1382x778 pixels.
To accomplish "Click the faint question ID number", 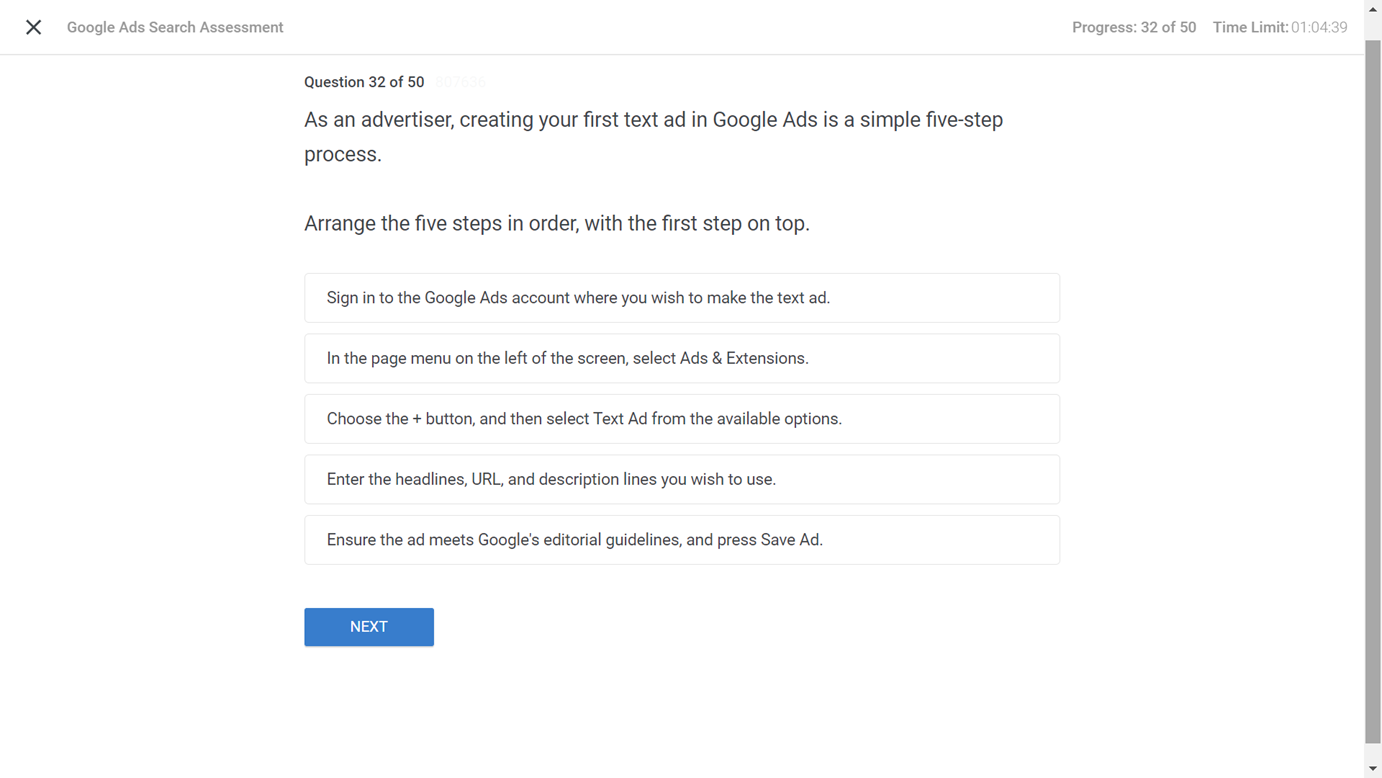I will [460, 82].
